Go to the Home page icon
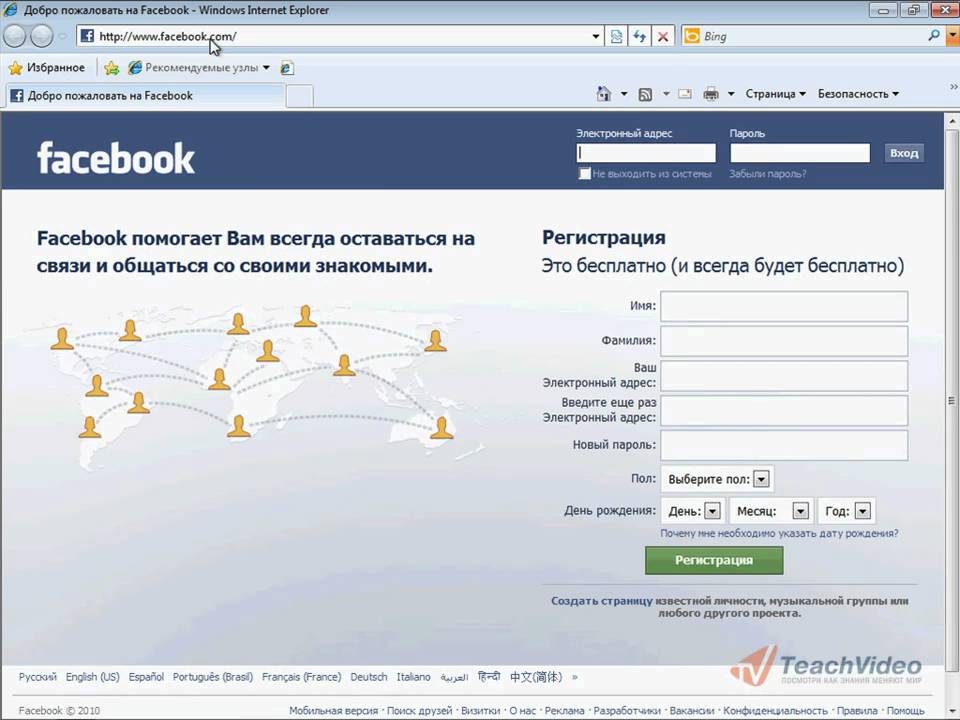 pos(604,94)
